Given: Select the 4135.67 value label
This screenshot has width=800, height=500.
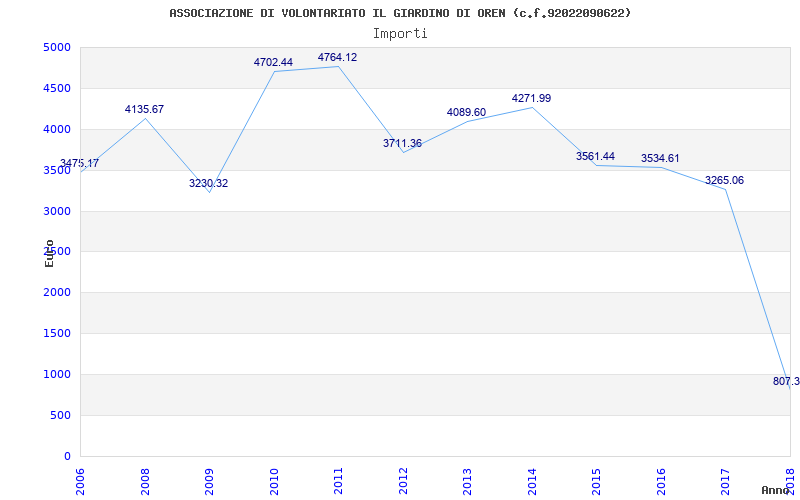Looking at the screenshot, I should [144, 109].
